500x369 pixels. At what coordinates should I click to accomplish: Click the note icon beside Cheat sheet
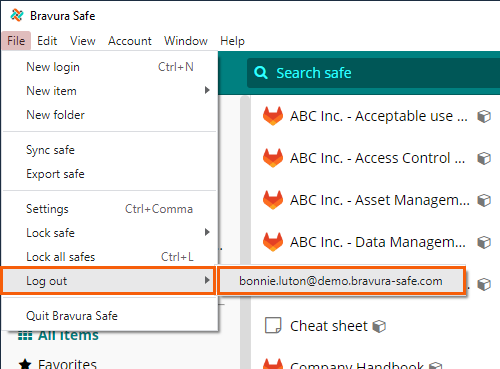[273, 325]
